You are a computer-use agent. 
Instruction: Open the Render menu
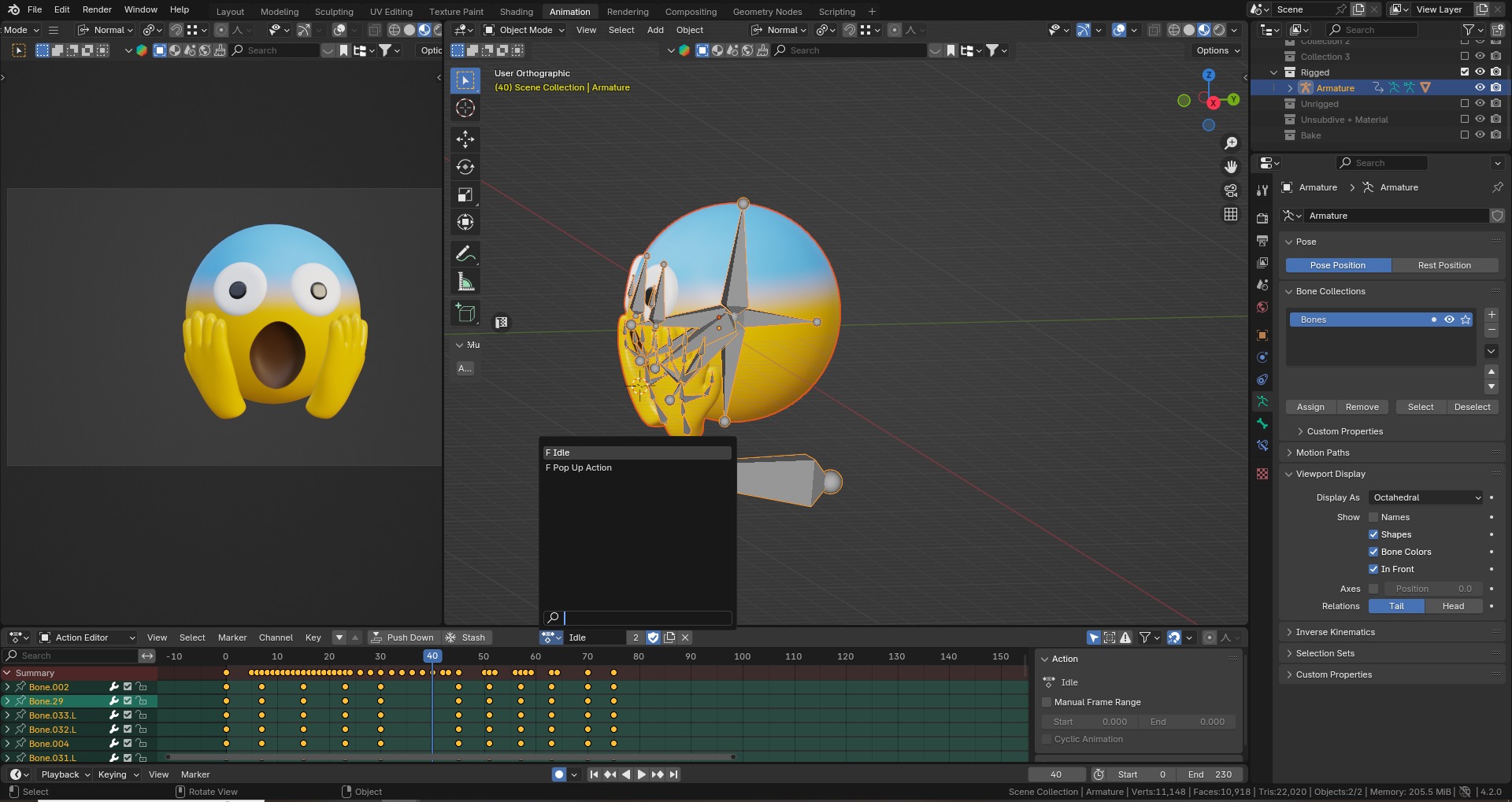[97, 9]
